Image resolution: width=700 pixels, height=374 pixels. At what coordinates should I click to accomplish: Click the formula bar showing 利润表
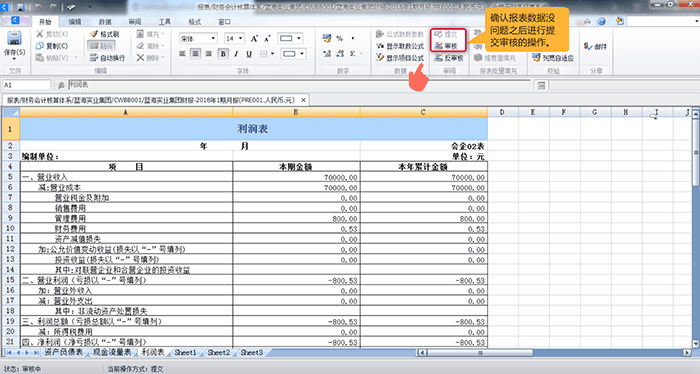299,85
